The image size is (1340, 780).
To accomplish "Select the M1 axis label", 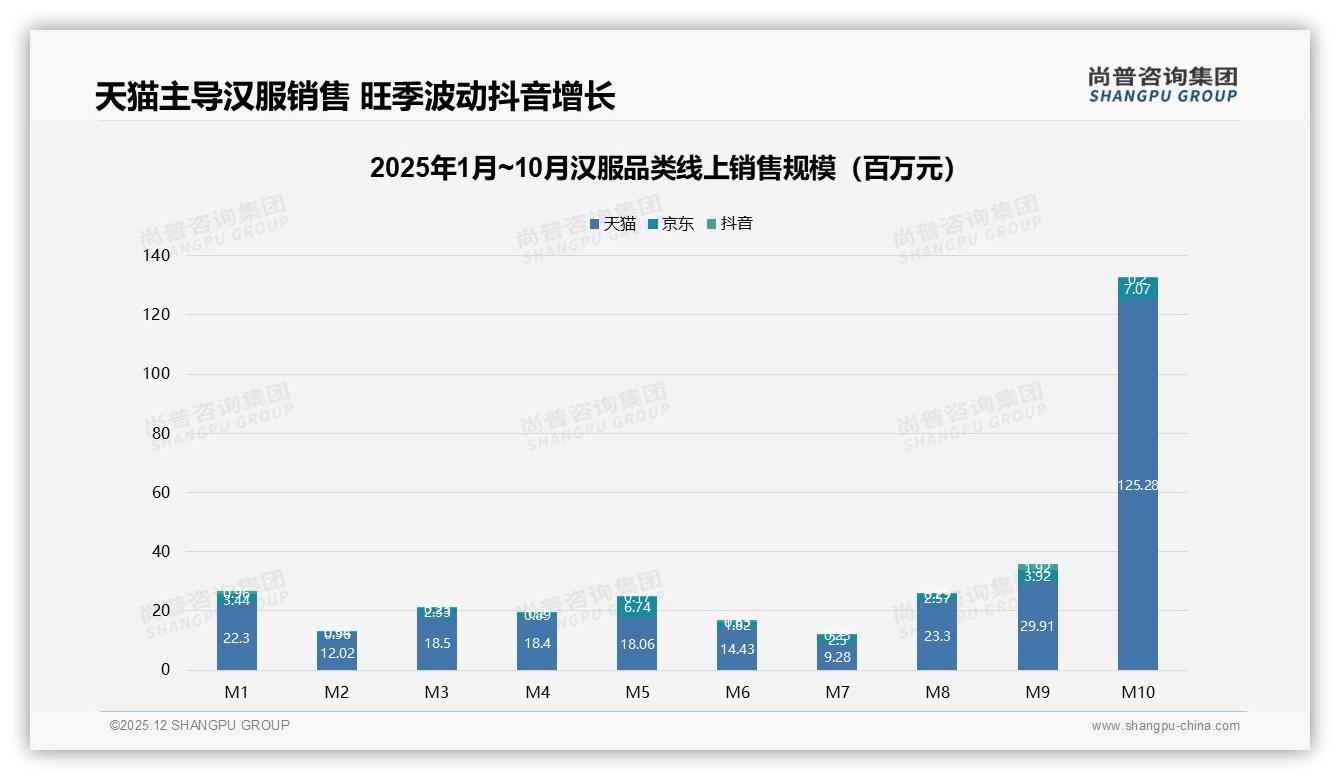I will 235,691.
